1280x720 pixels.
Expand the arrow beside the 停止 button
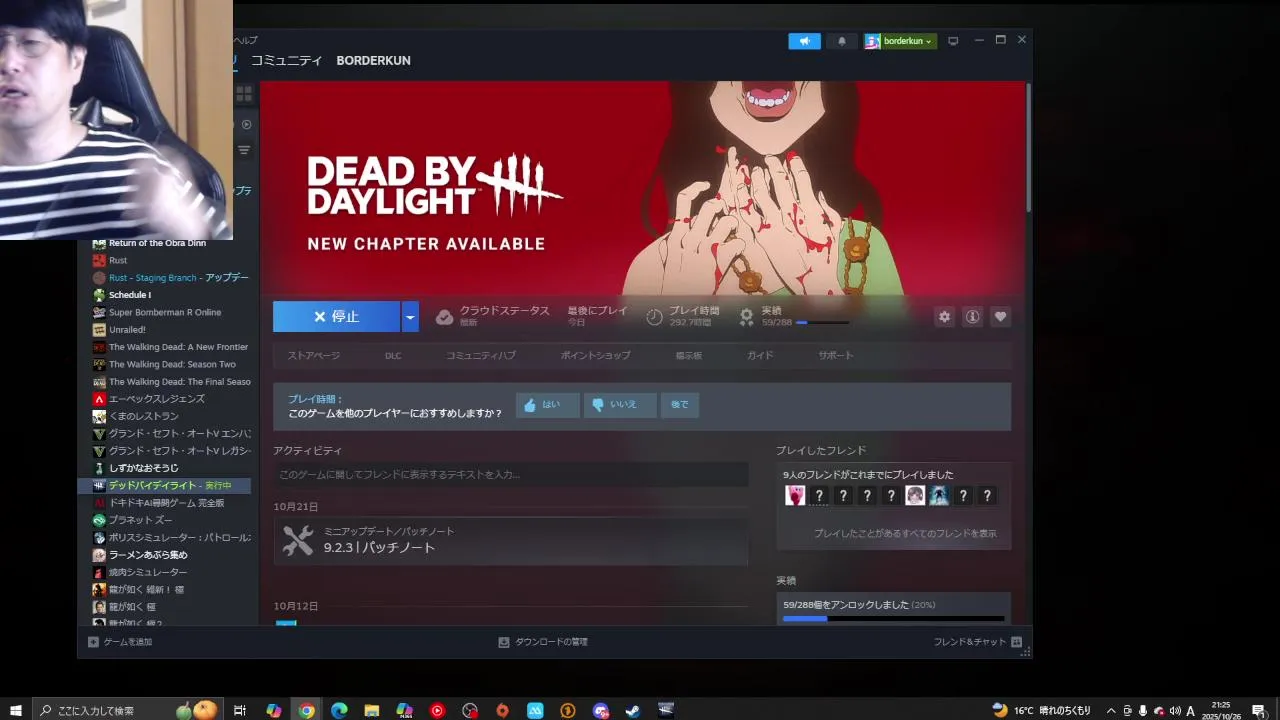pos(410,316)
